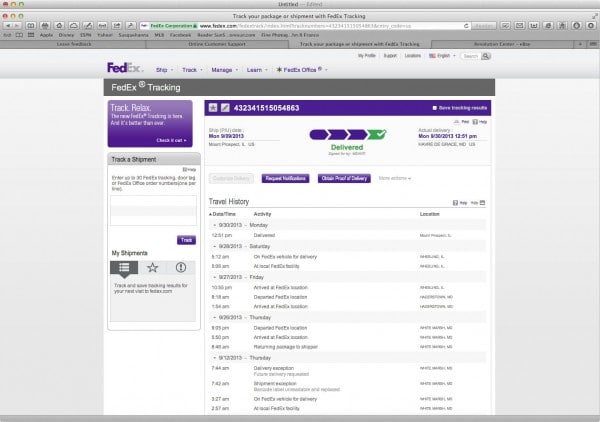600x422 pixels.
Task: Open the ESPN bookmark in the bookmarks bar
Action: (x=85, y=35)
